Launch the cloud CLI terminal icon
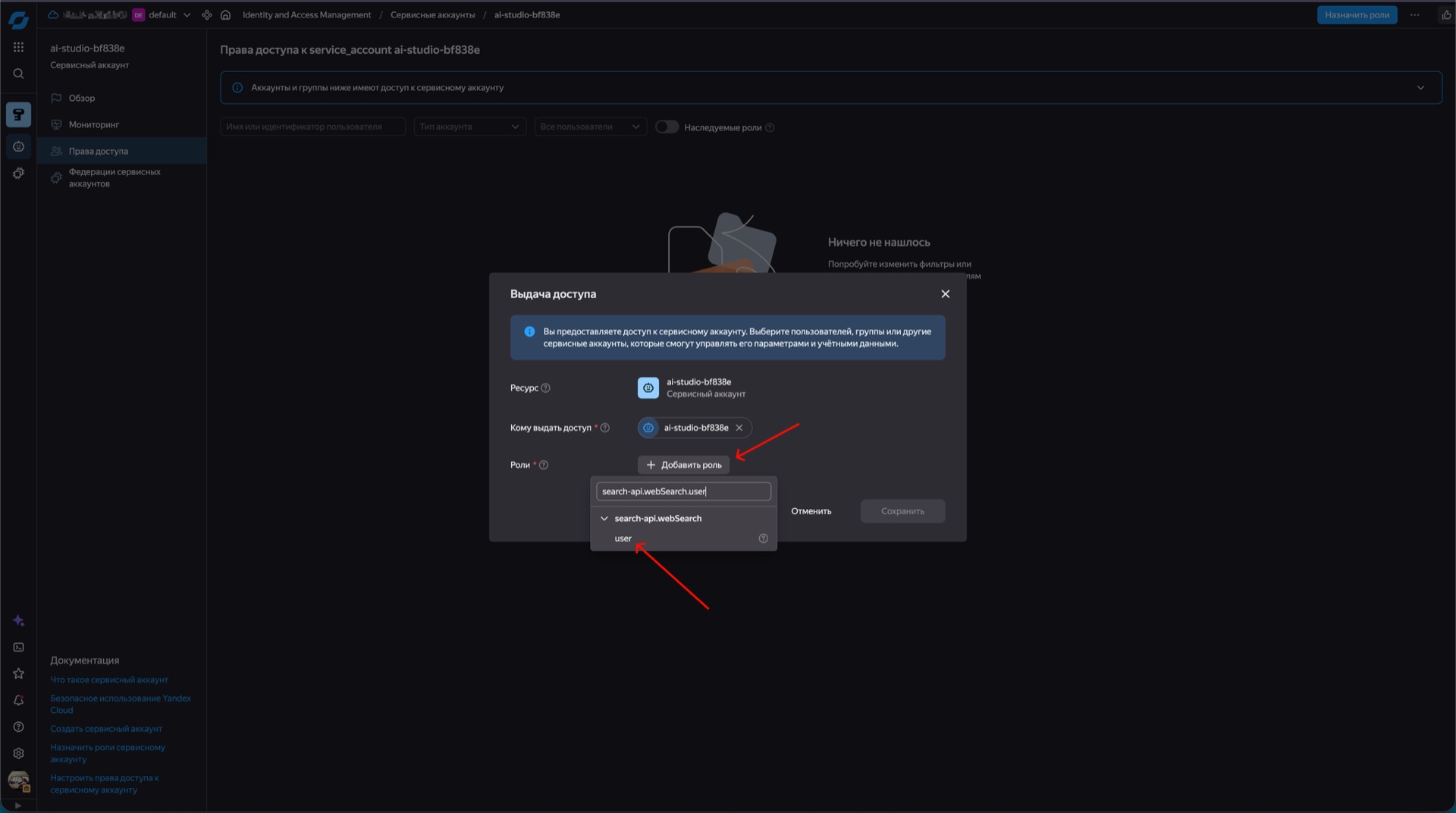The height and width of the screenshot is (813, 1456). click(x=18, y=647)
